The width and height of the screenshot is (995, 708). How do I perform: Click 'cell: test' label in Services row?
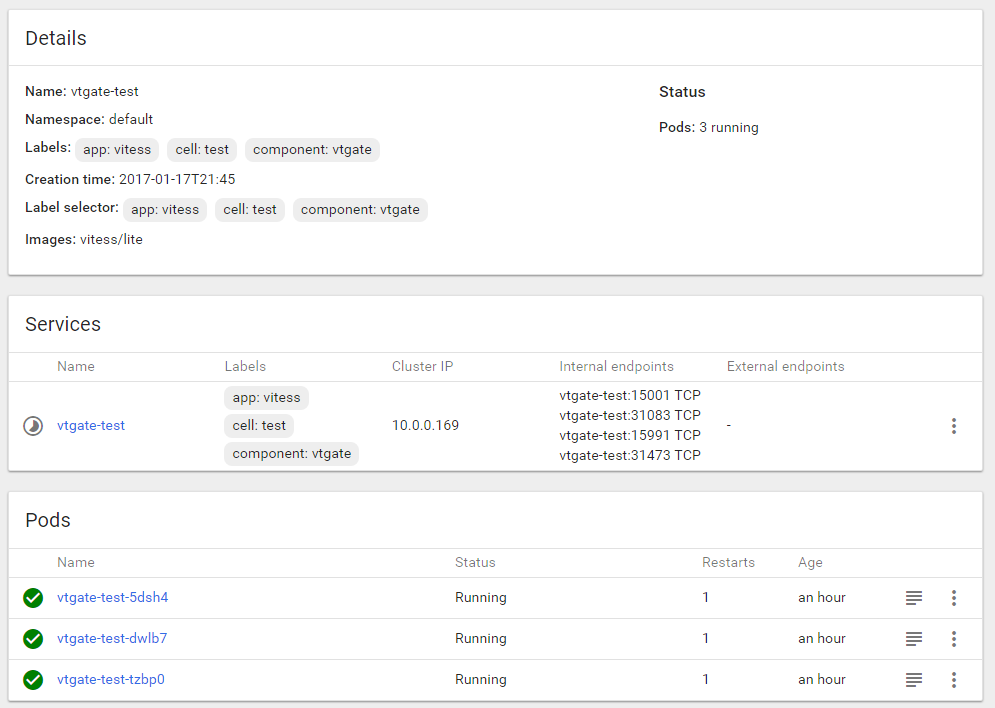point(259,426)
